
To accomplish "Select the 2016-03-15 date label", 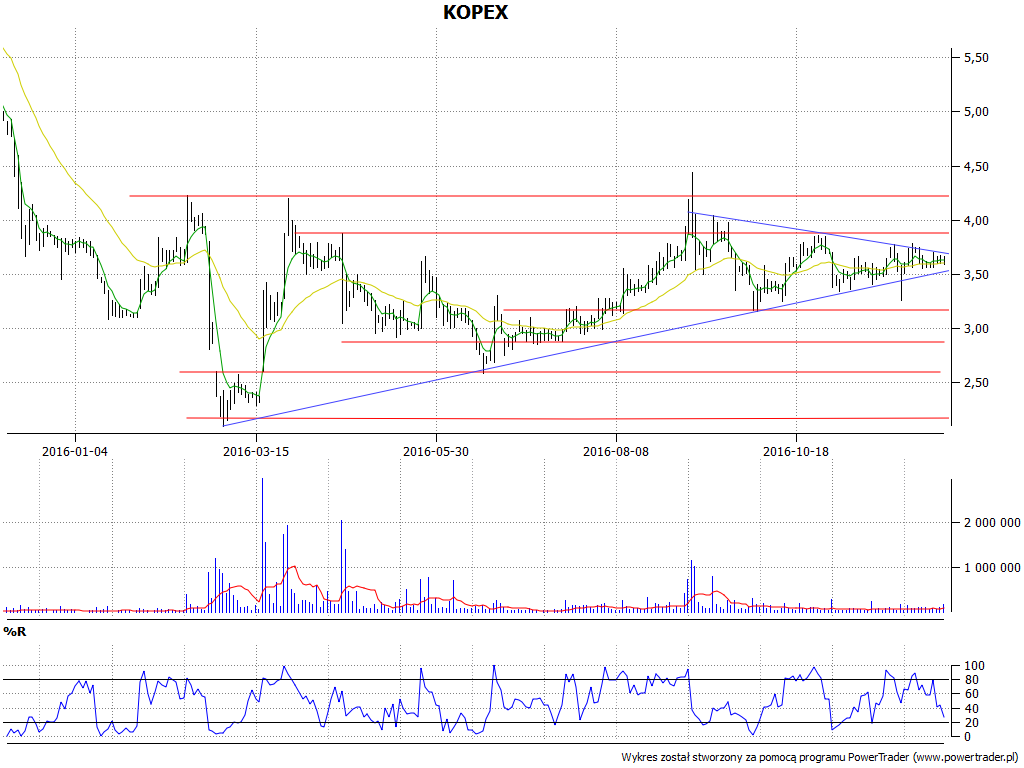I will (x=256, y=451).
